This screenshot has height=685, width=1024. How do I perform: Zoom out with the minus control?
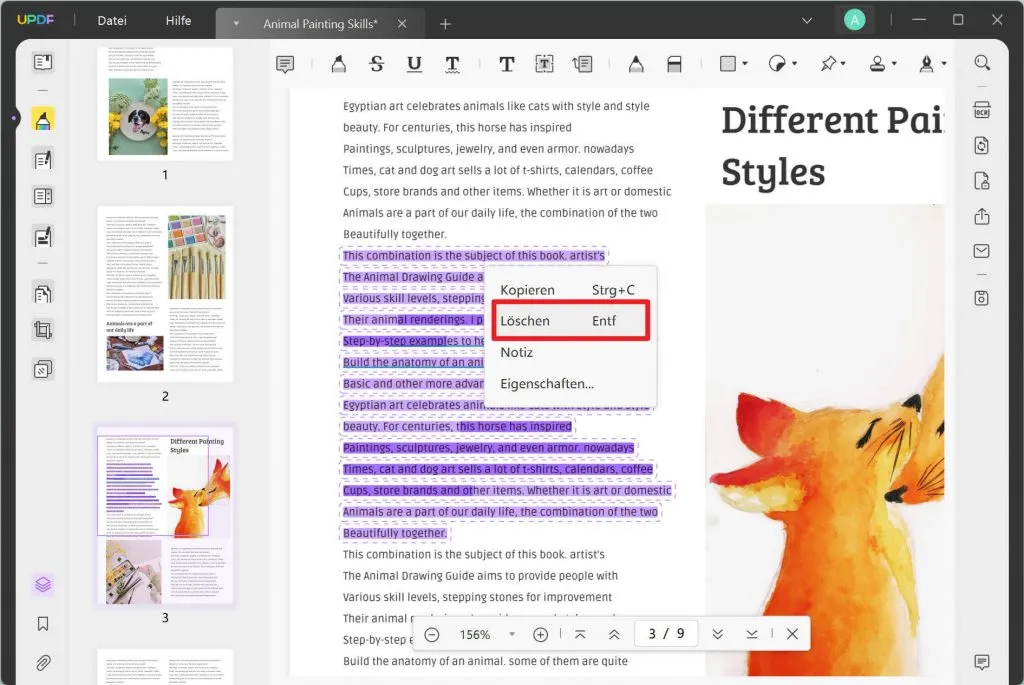pos(432,634)
